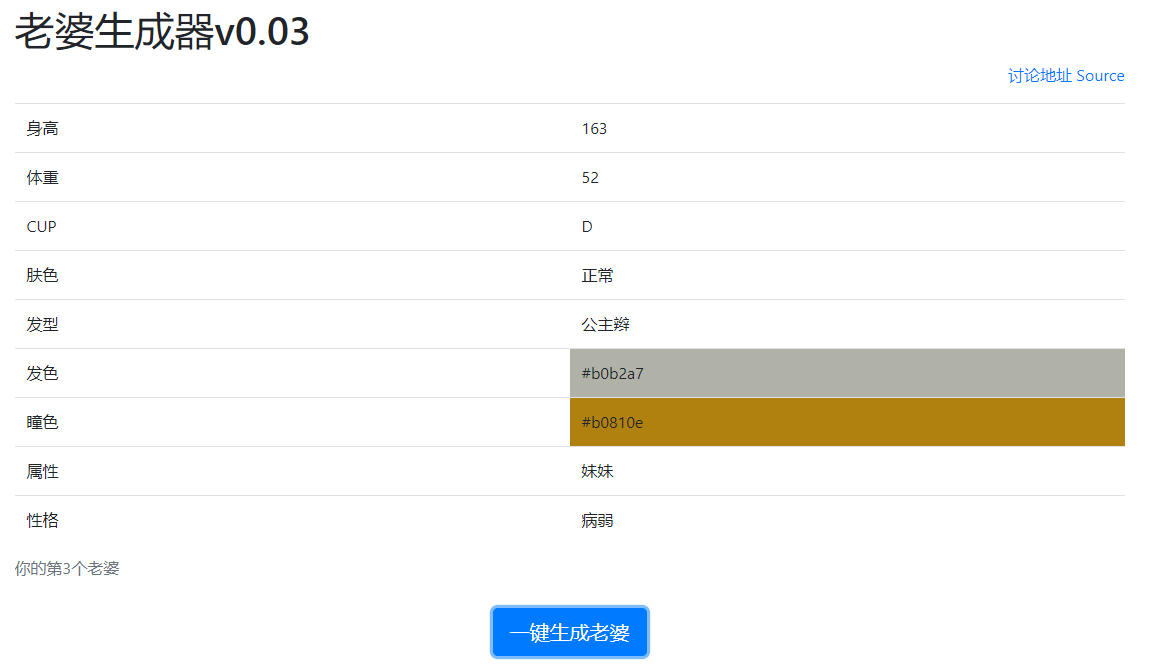Click the 发型 row label
The image size is (1176, 668).
(42, 324)
